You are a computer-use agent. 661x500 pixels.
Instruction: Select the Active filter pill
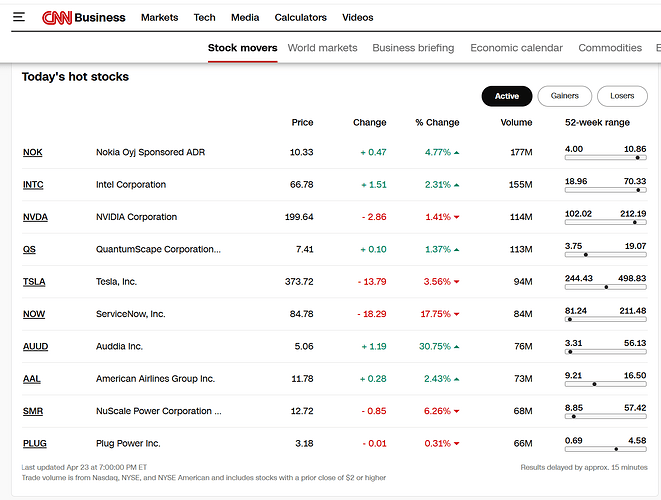[x=507, y=96]
